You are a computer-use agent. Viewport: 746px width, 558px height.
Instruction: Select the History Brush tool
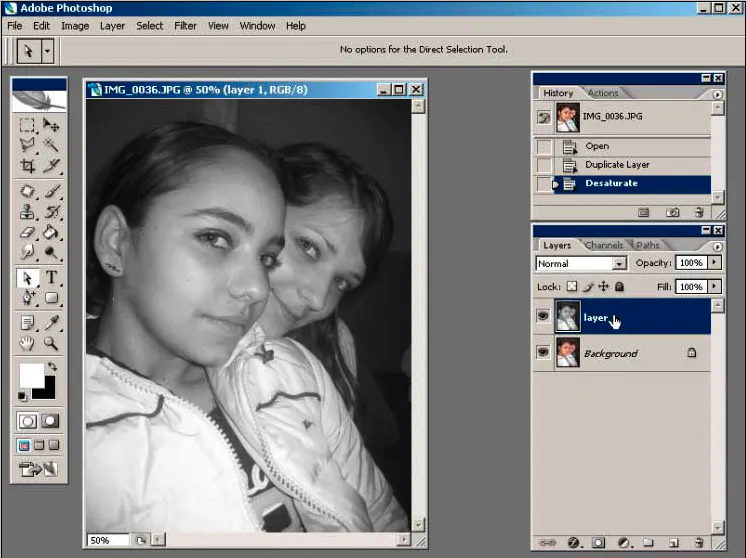pos(51,211)
